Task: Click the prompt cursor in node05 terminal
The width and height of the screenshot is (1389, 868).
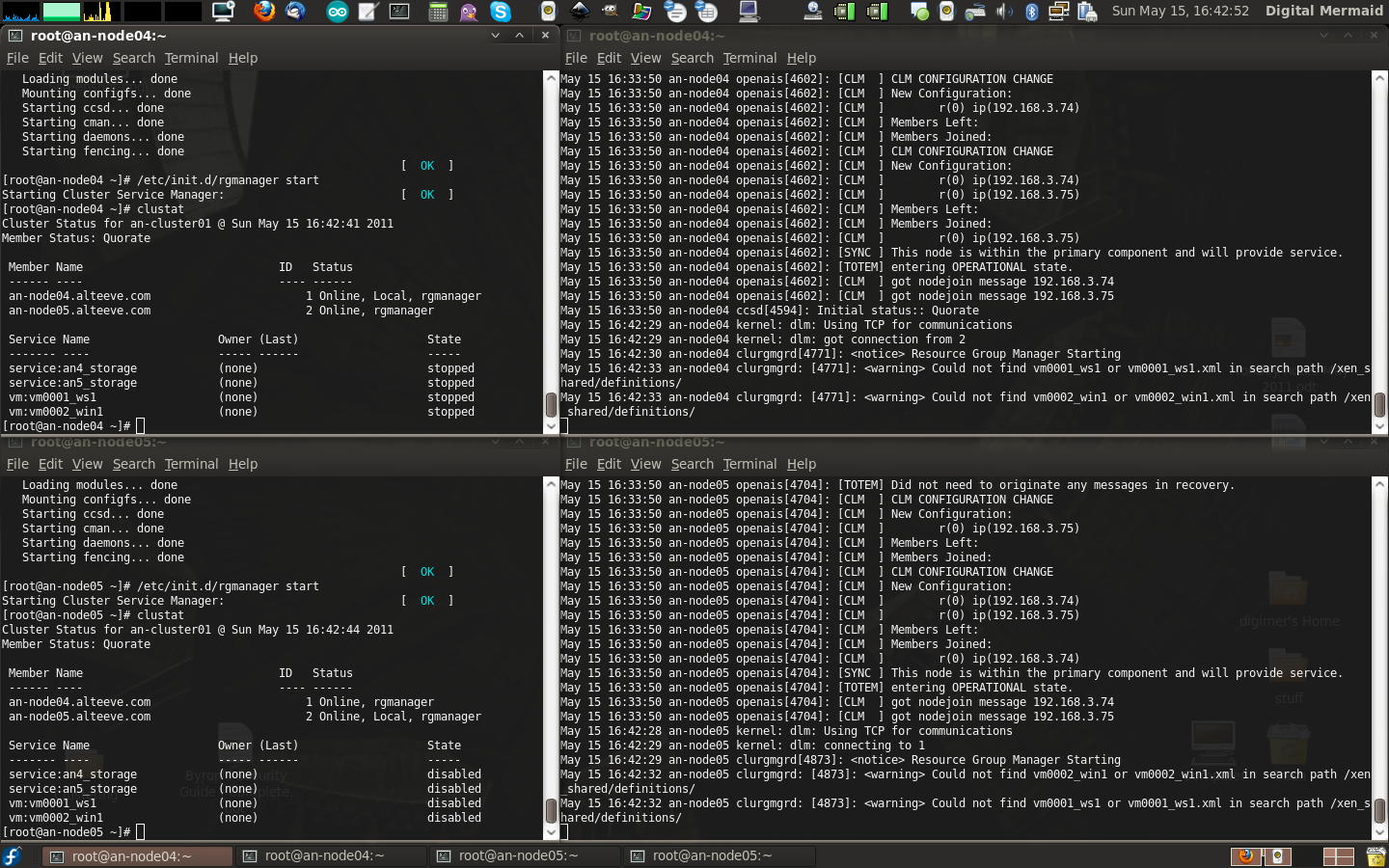Action: [140, 831]
